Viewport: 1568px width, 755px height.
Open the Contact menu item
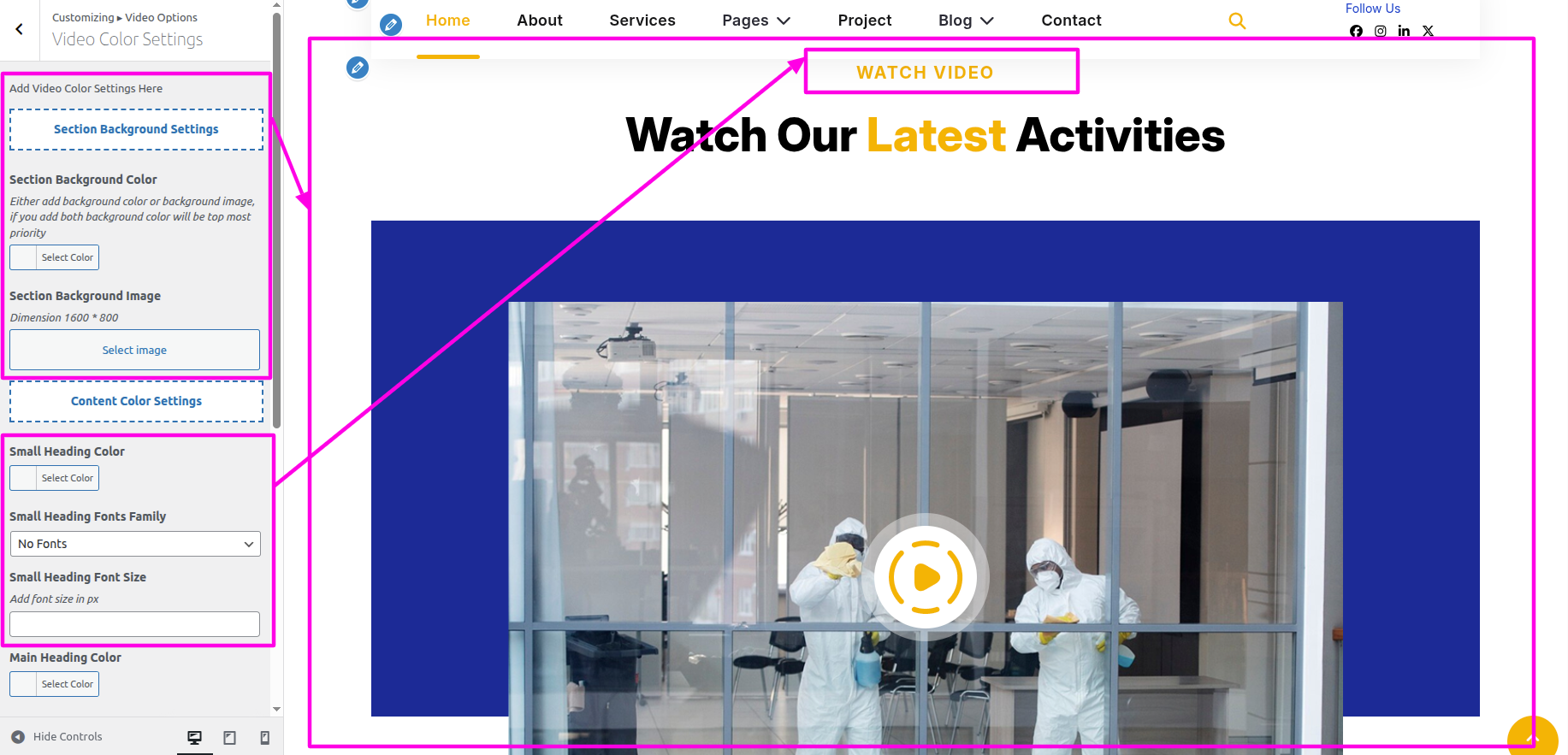click(1071, 21)
